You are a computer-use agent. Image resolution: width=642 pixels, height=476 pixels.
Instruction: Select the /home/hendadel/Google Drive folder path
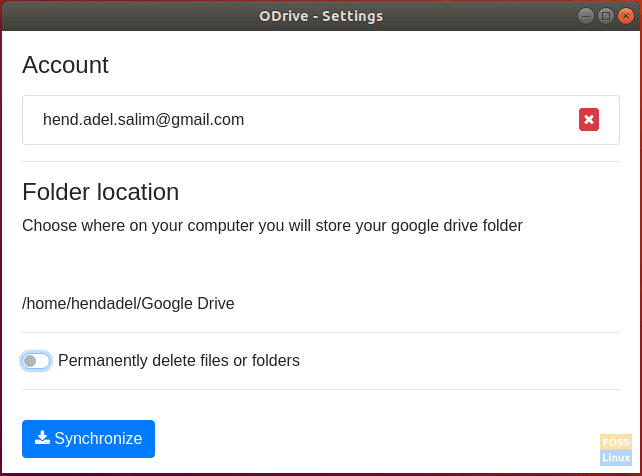[128, 303]
